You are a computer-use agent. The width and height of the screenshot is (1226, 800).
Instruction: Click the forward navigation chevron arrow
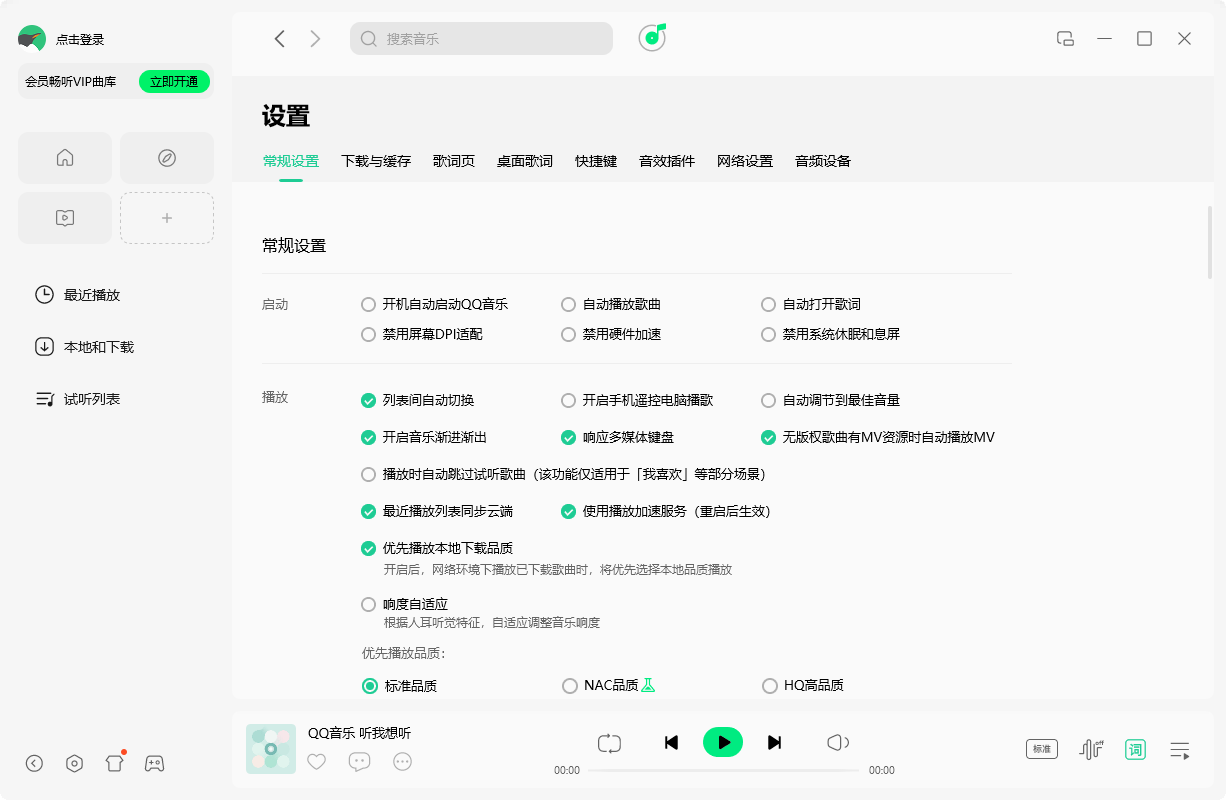tap(315, 38)
